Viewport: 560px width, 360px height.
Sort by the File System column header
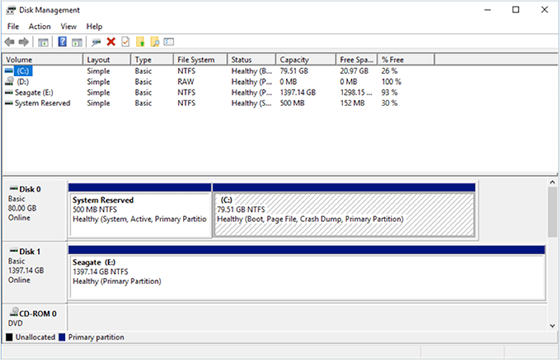click(200, 60)
